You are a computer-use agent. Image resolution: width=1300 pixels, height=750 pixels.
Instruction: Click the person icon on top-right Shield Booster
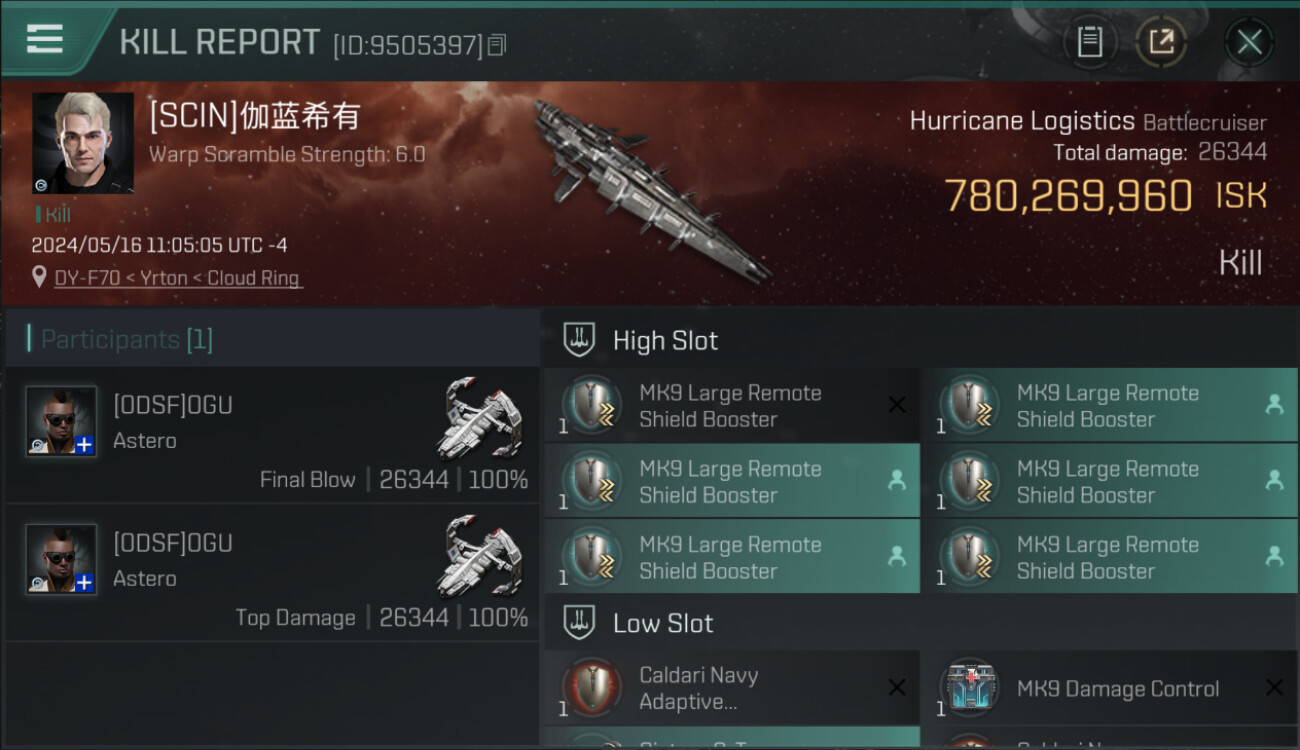coord(1274,405)
